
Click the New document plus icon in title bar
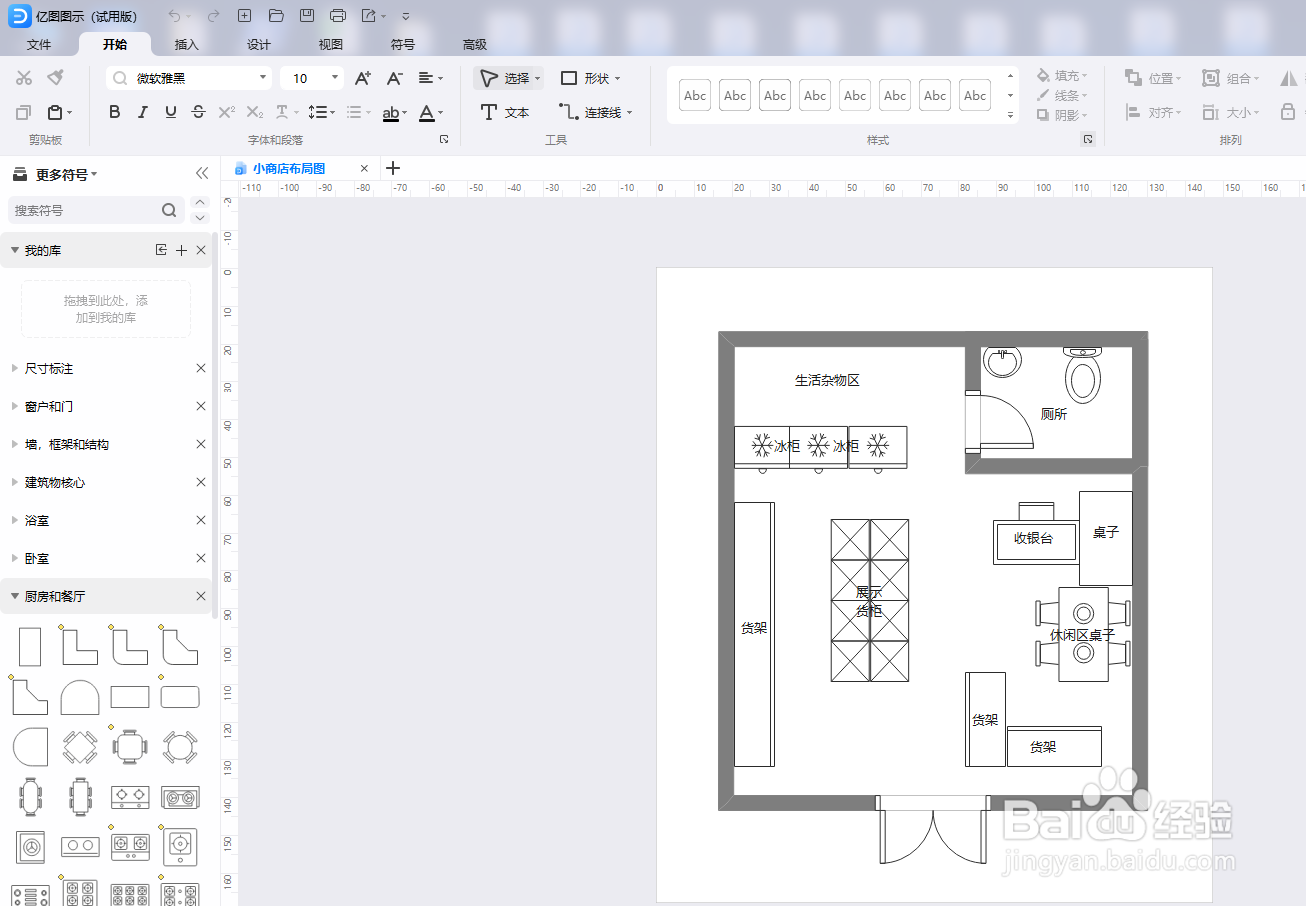pyautogui.click(x=244, y=16)
